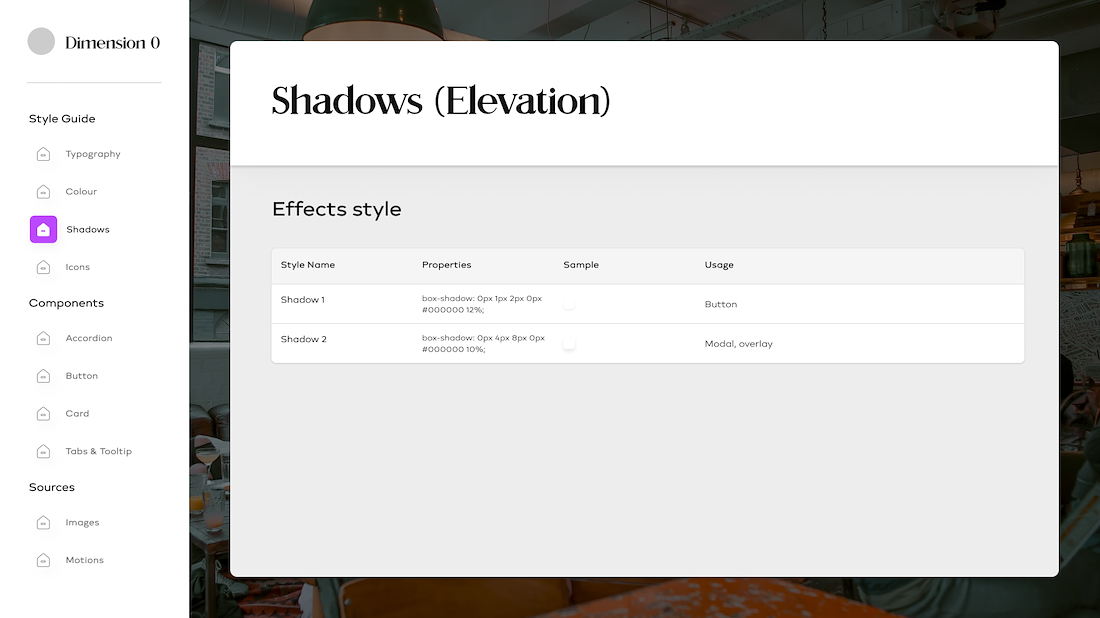
Task: Click the Accordion house icon
Action: point(43,338)
